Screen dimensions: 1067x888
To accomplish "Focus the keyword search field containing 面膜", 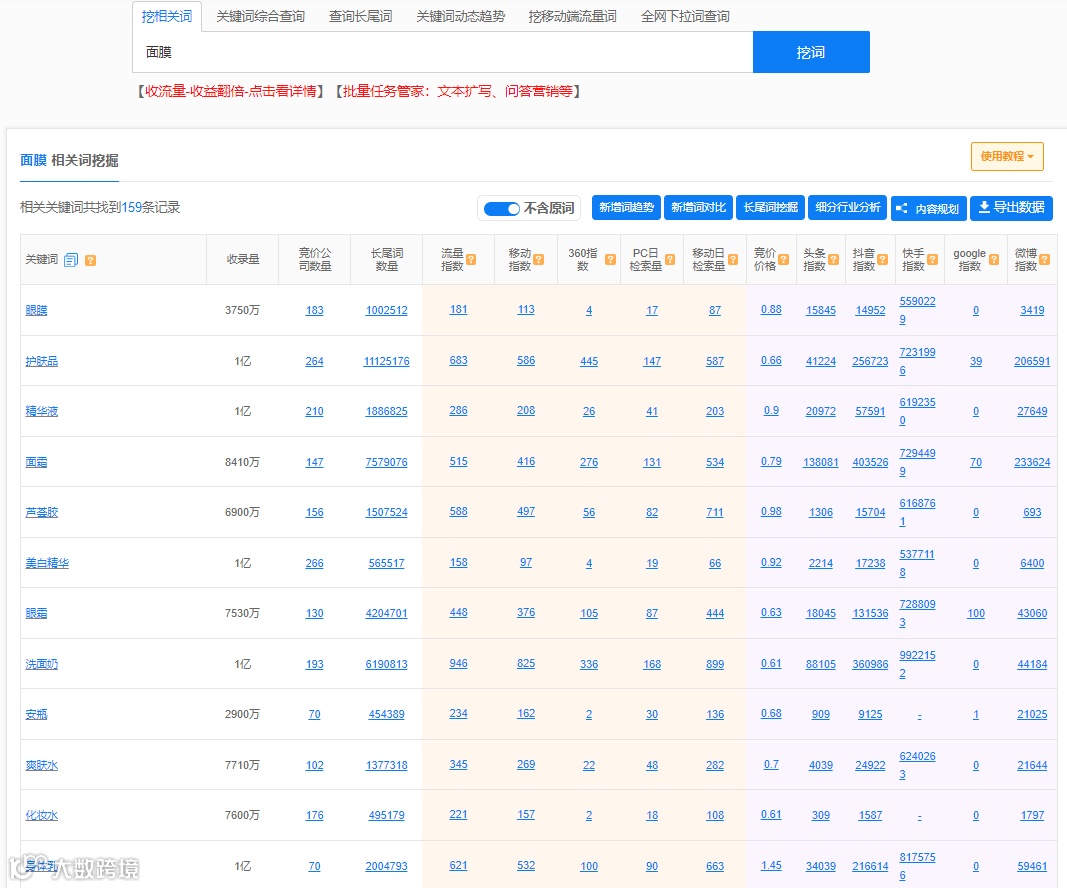I will (442, 52).
